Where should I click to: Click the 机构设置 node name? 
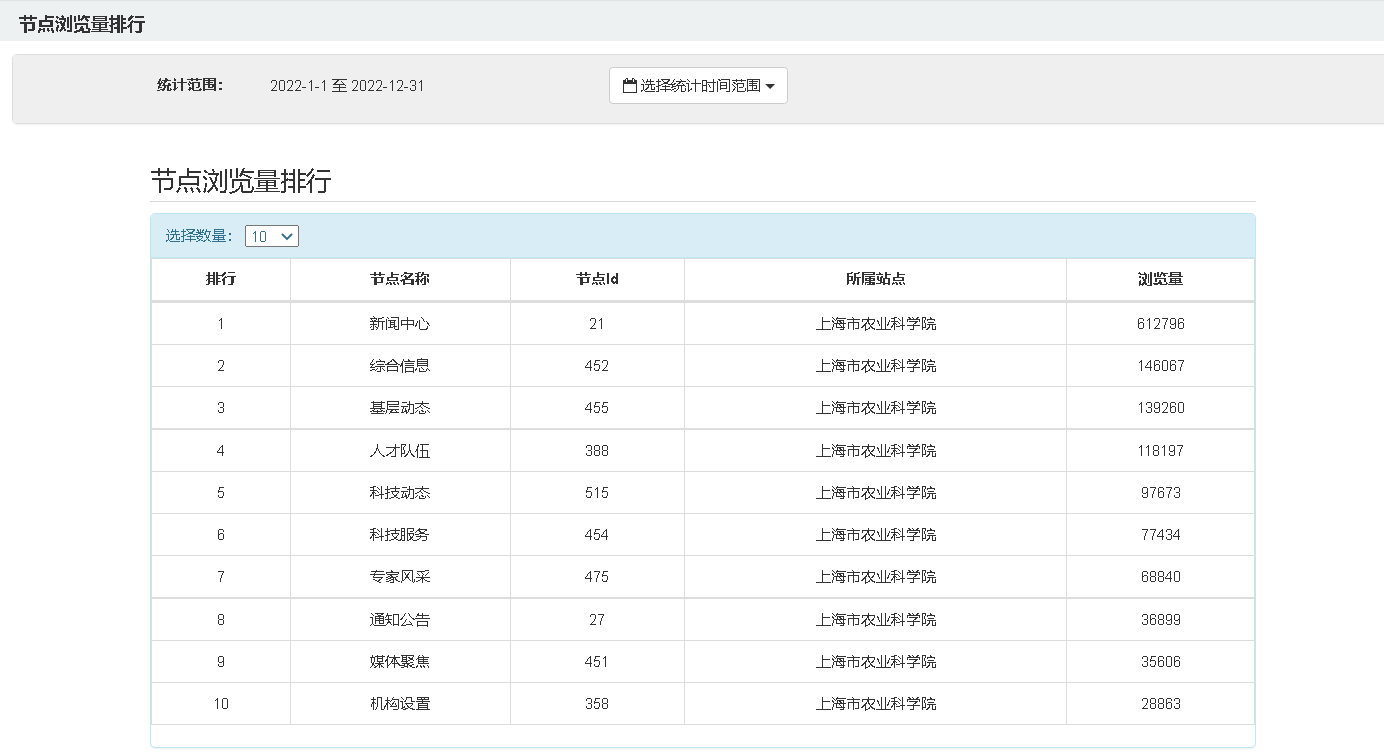coord(400,704)
